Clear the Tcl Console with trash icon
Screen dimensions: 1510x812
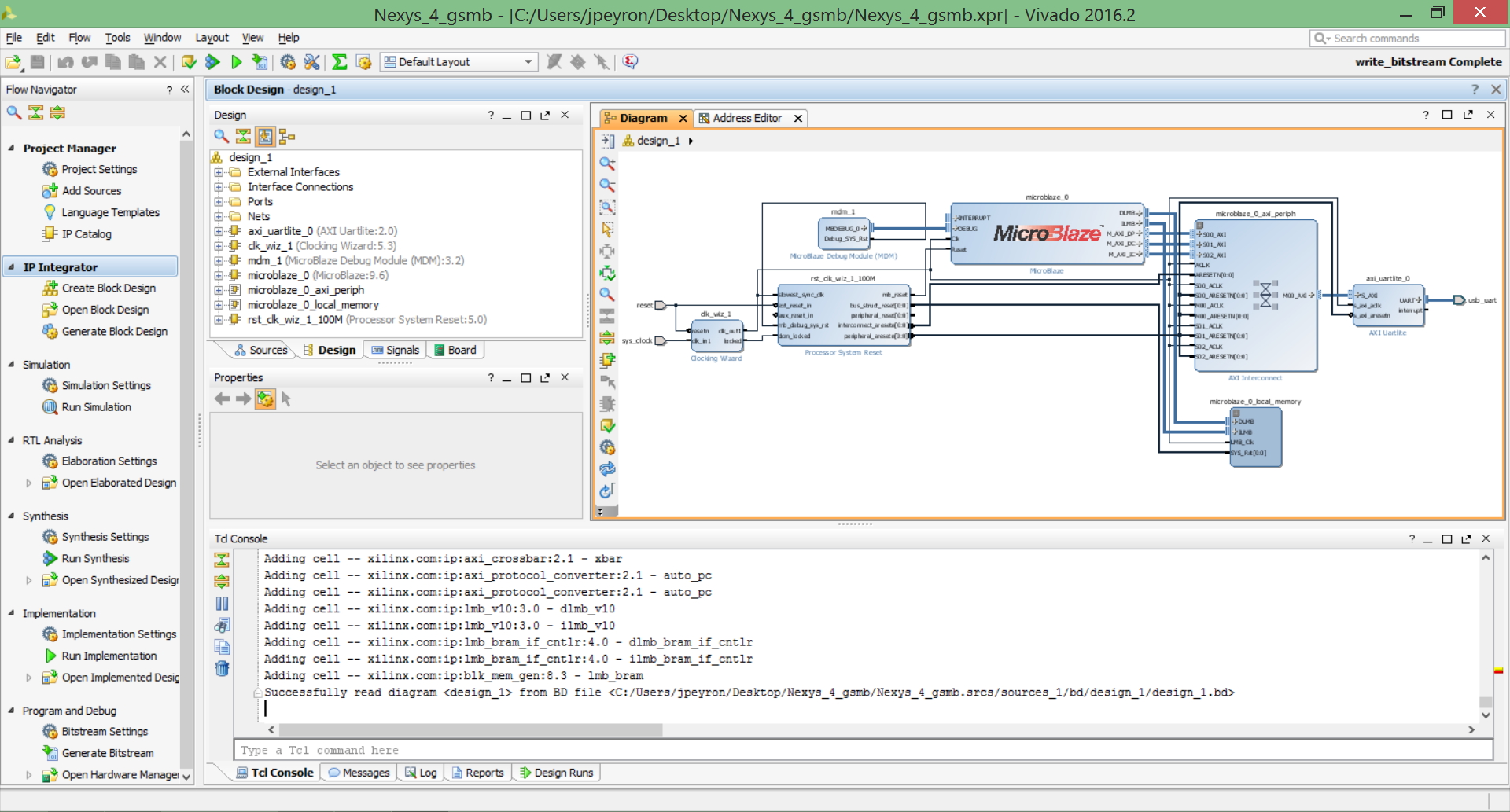point(222,668)
